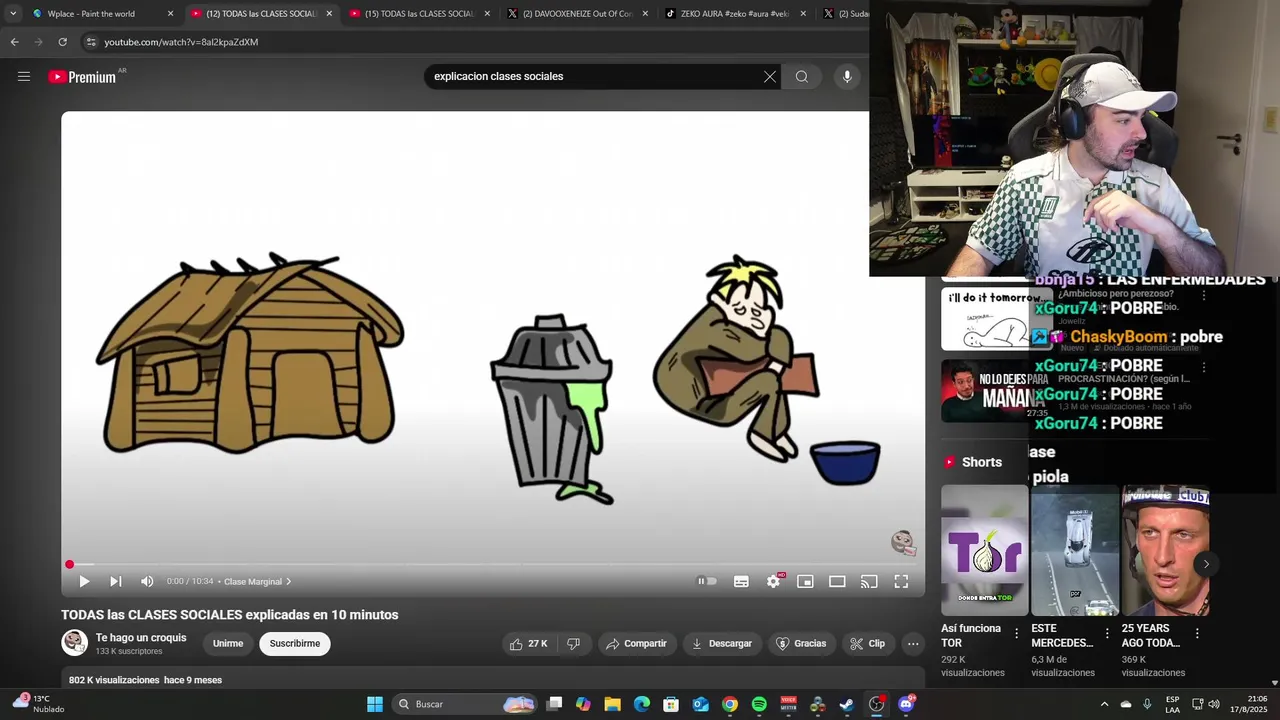1280x720 pixels.
Task: Open the system volume tray icon
Action: coord(1214,704)
